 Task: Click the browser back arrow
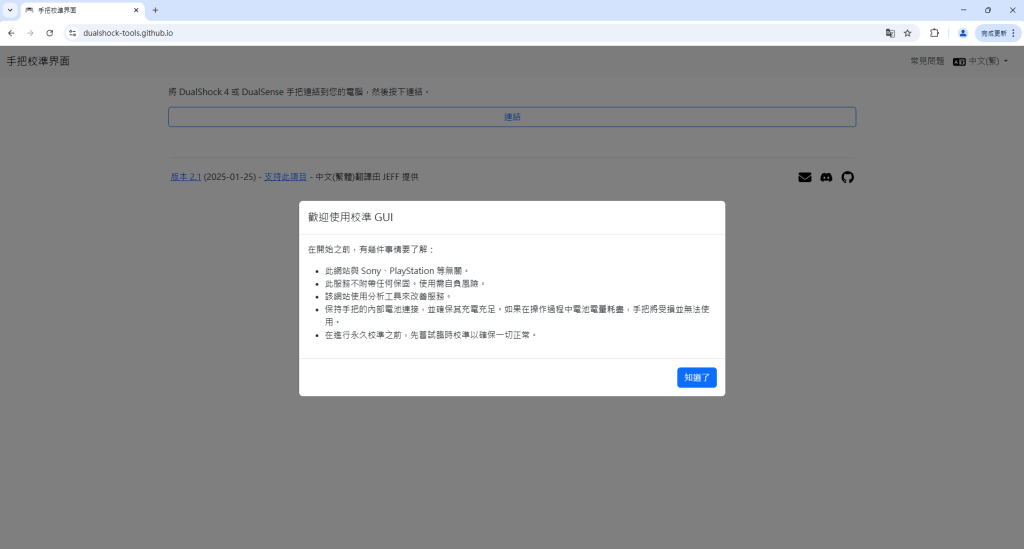(11, 33)
